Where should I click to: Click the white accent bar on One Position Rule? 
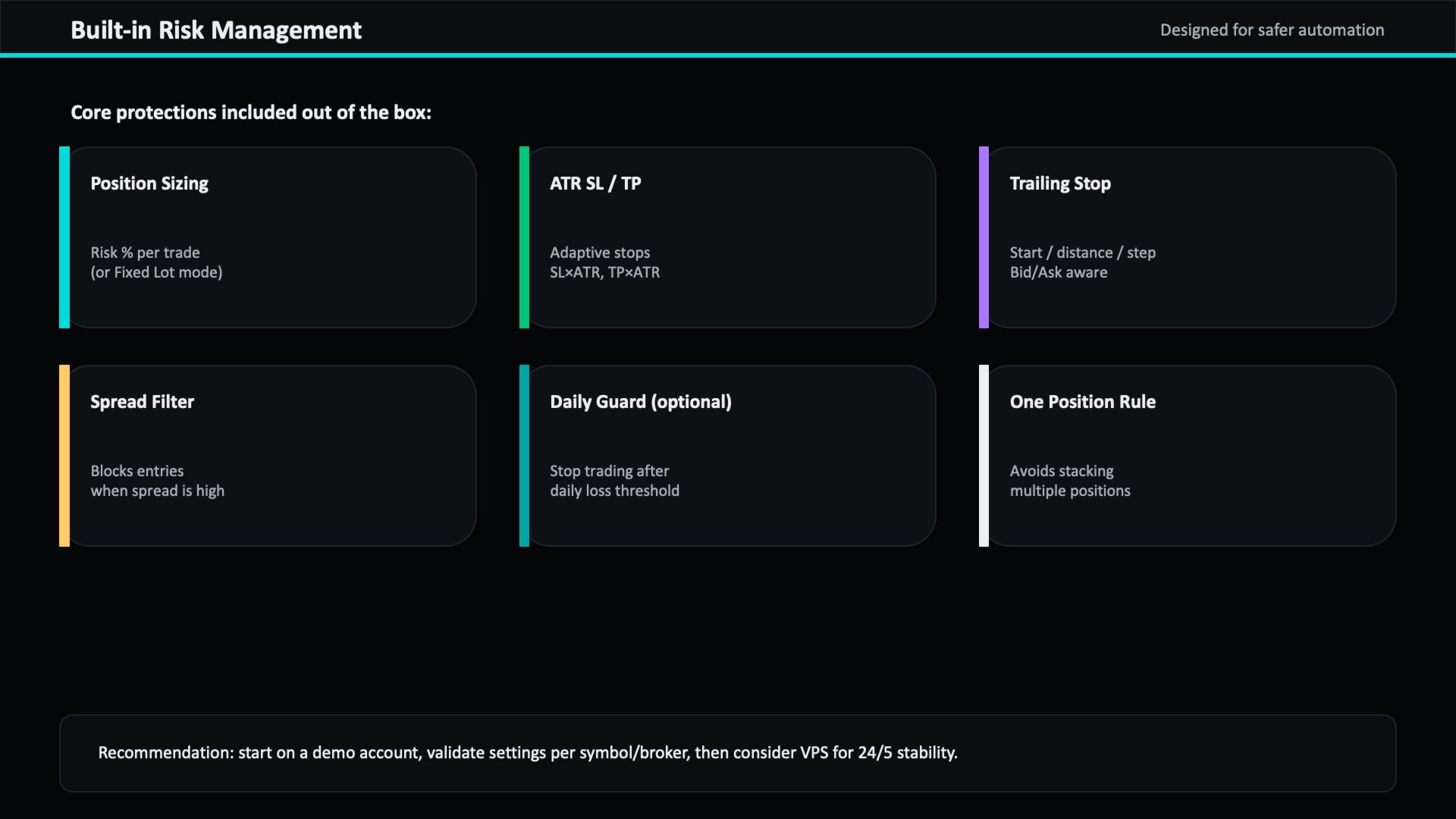click(984, 456)
